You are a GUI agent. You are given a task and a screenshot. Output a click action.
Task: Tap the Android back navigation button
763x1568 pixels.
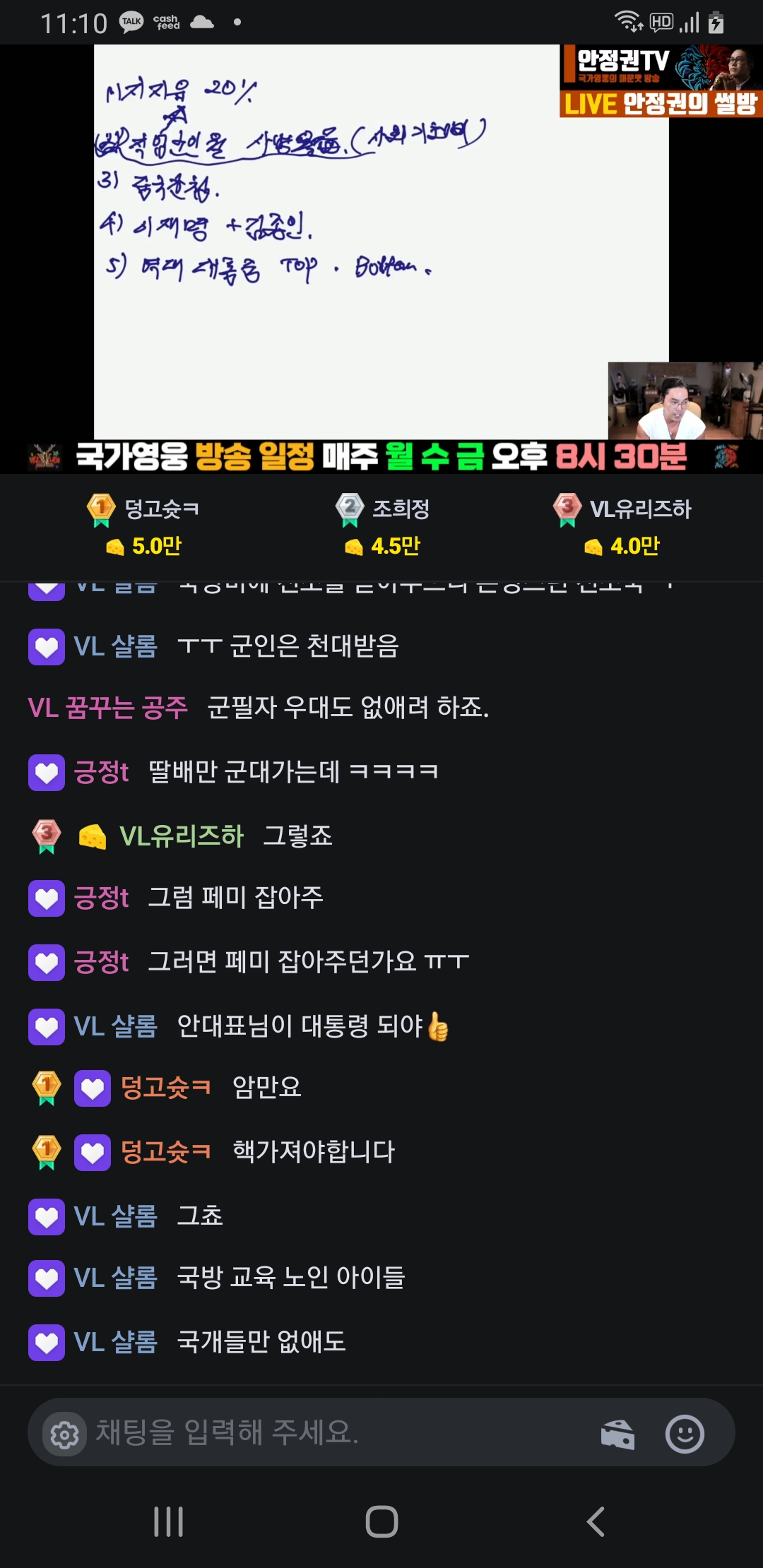pyautogui.click(x=596, y=1521)
